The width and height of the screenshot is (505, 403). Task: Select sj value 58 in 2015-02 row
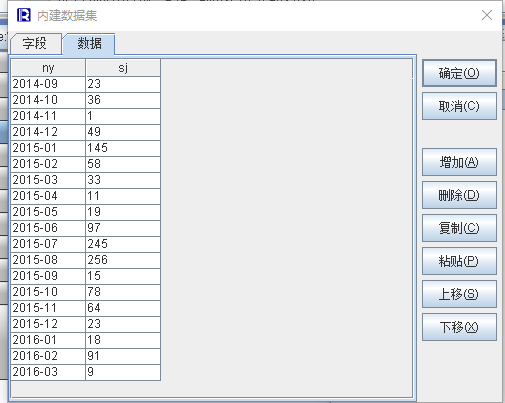[x=123, y=164]
